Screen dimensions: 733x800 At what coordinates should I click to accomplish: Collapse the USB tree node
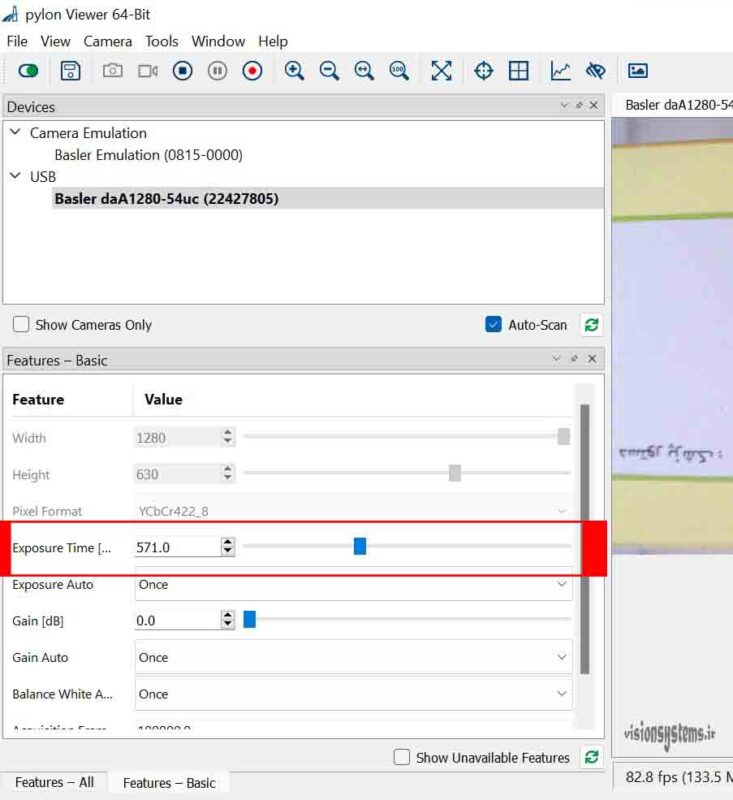15,176
